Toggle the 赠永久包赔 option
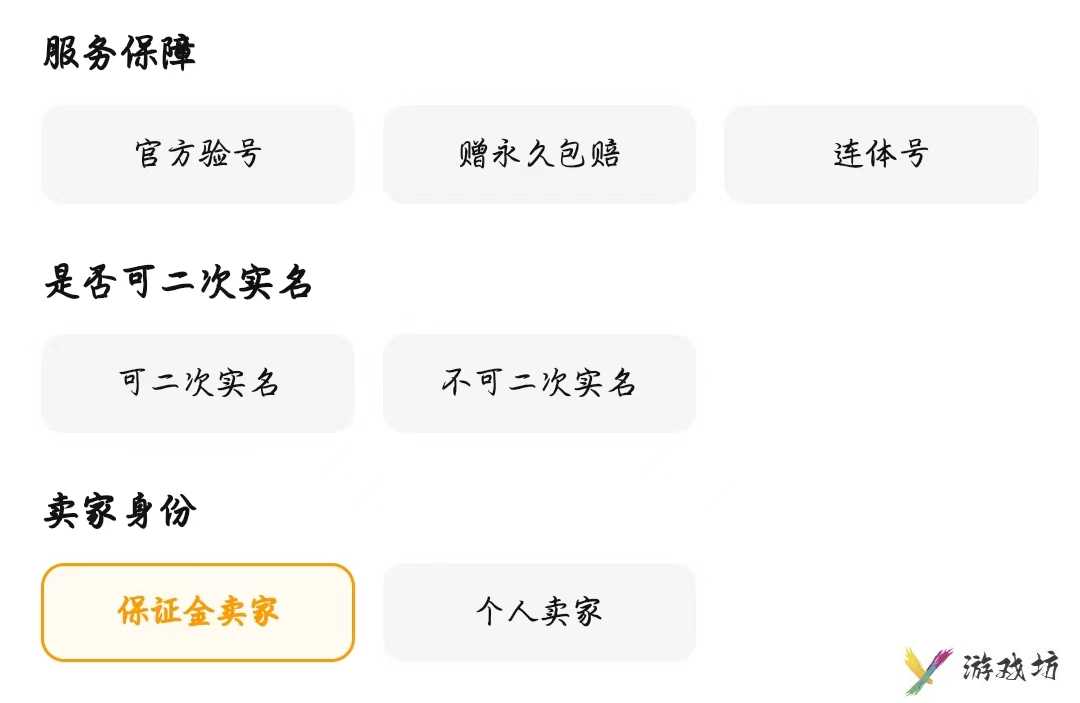 click(539, 154)
